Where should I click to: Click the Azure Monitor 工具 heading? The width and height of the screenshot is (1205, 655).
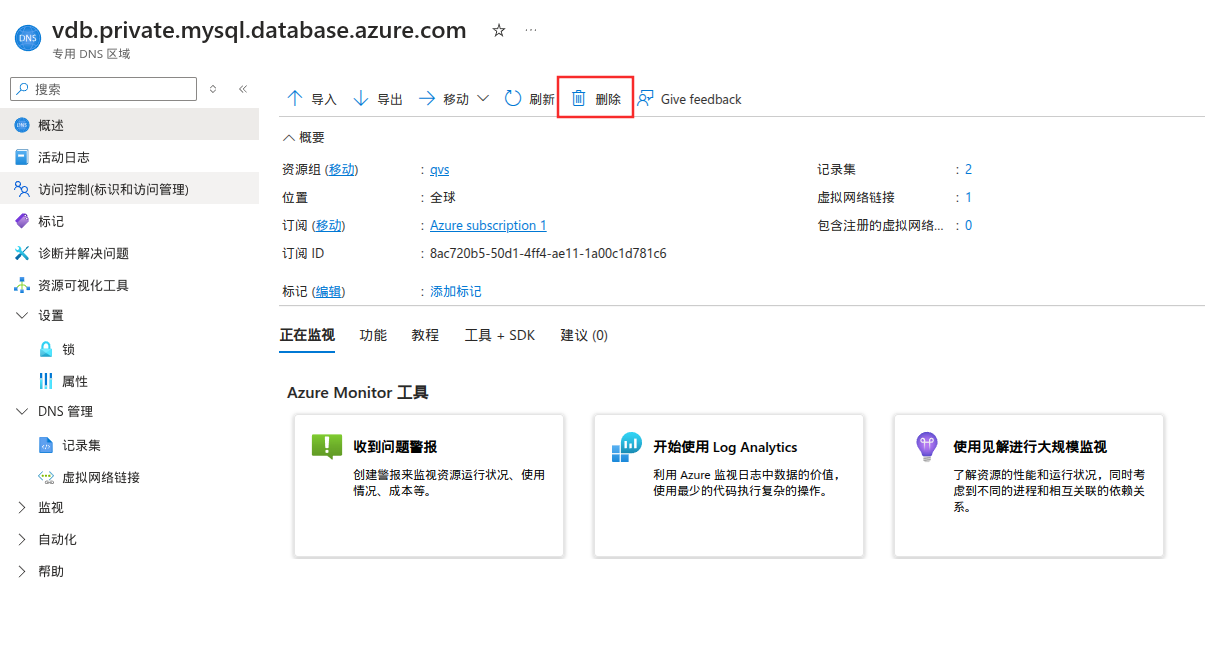[x=358, y=392]
